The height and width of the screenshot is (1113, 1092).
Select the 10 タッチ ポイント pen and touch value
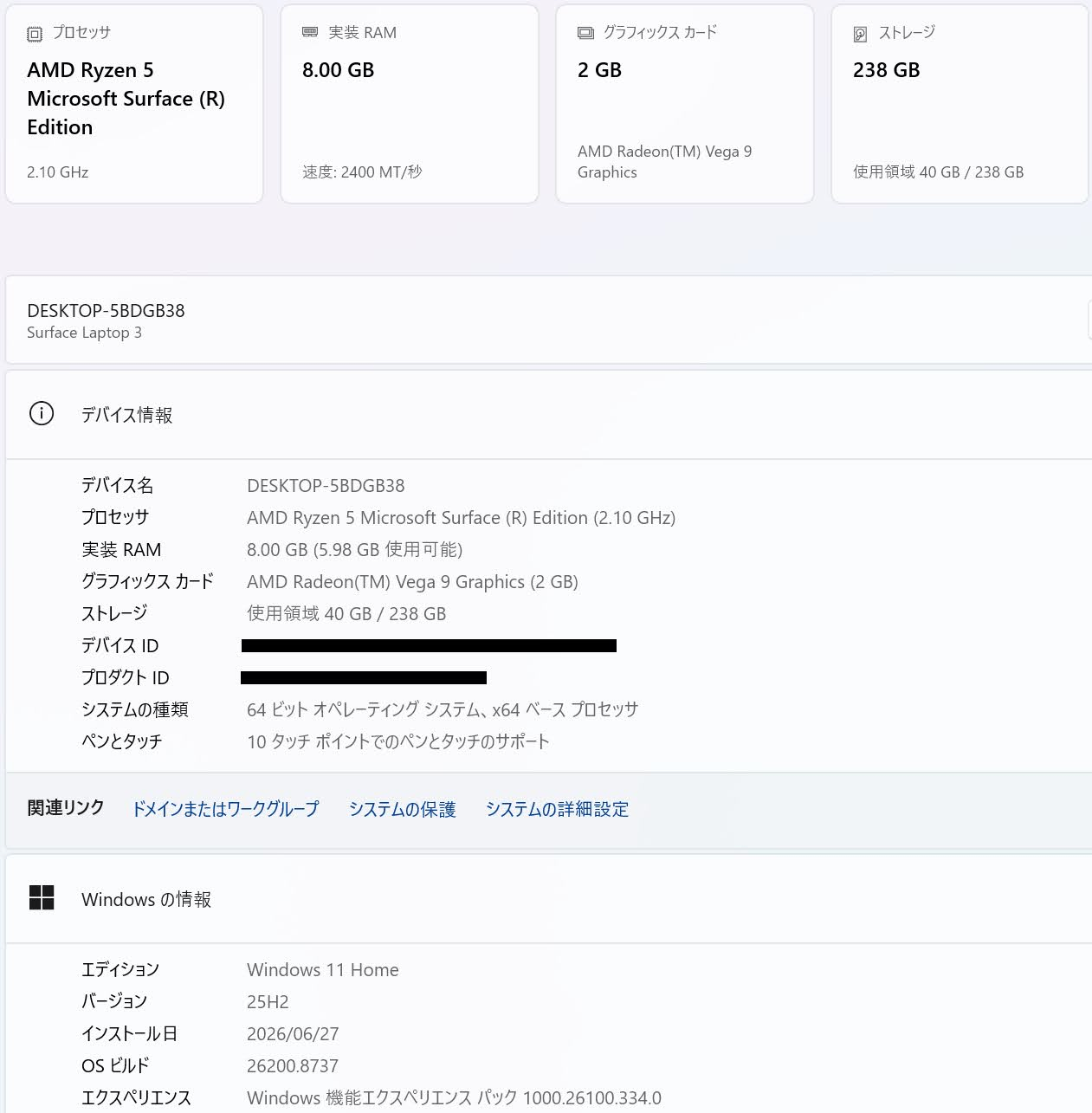coord(398,742)
